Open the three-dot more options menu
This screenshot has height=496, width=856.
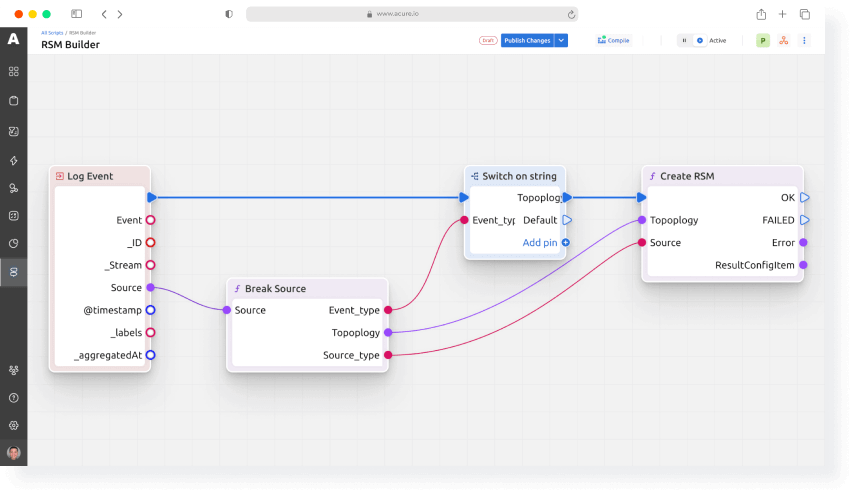point(804,40)
